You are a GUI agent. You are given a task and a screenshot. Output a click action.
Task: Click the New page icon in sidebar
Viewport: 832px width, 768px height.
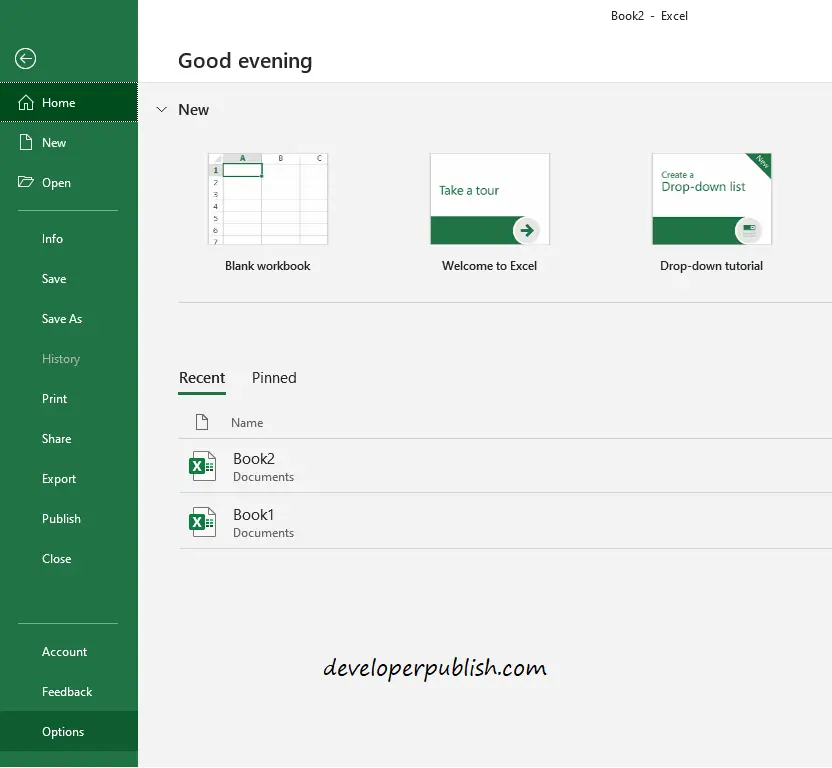pyautogui.click(x=26, y=142)
